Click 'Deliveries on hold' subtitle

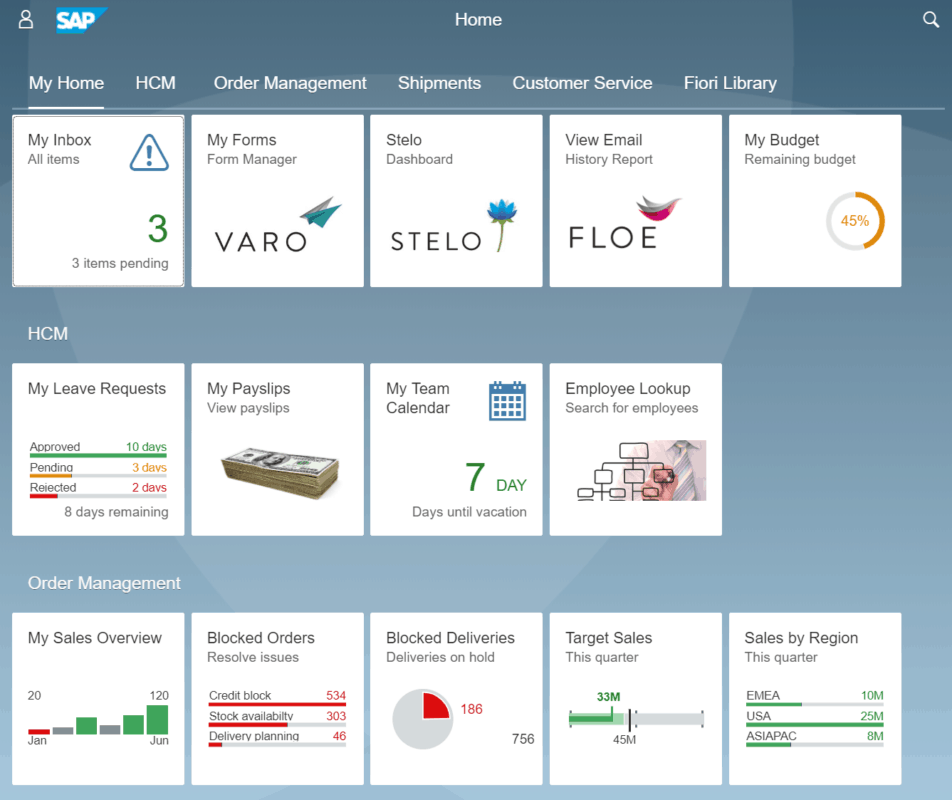pyautogui.click(x=440, y=657)
